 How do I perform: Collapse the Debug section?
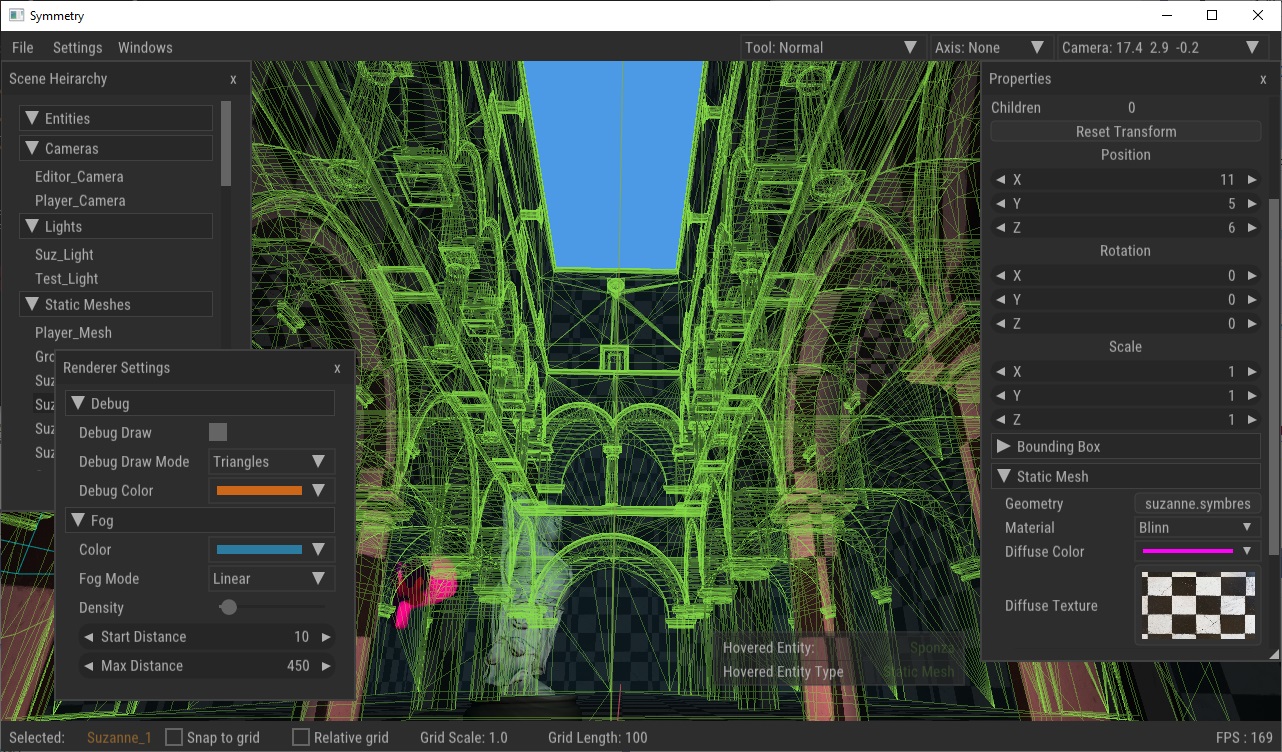pos(200,403)
